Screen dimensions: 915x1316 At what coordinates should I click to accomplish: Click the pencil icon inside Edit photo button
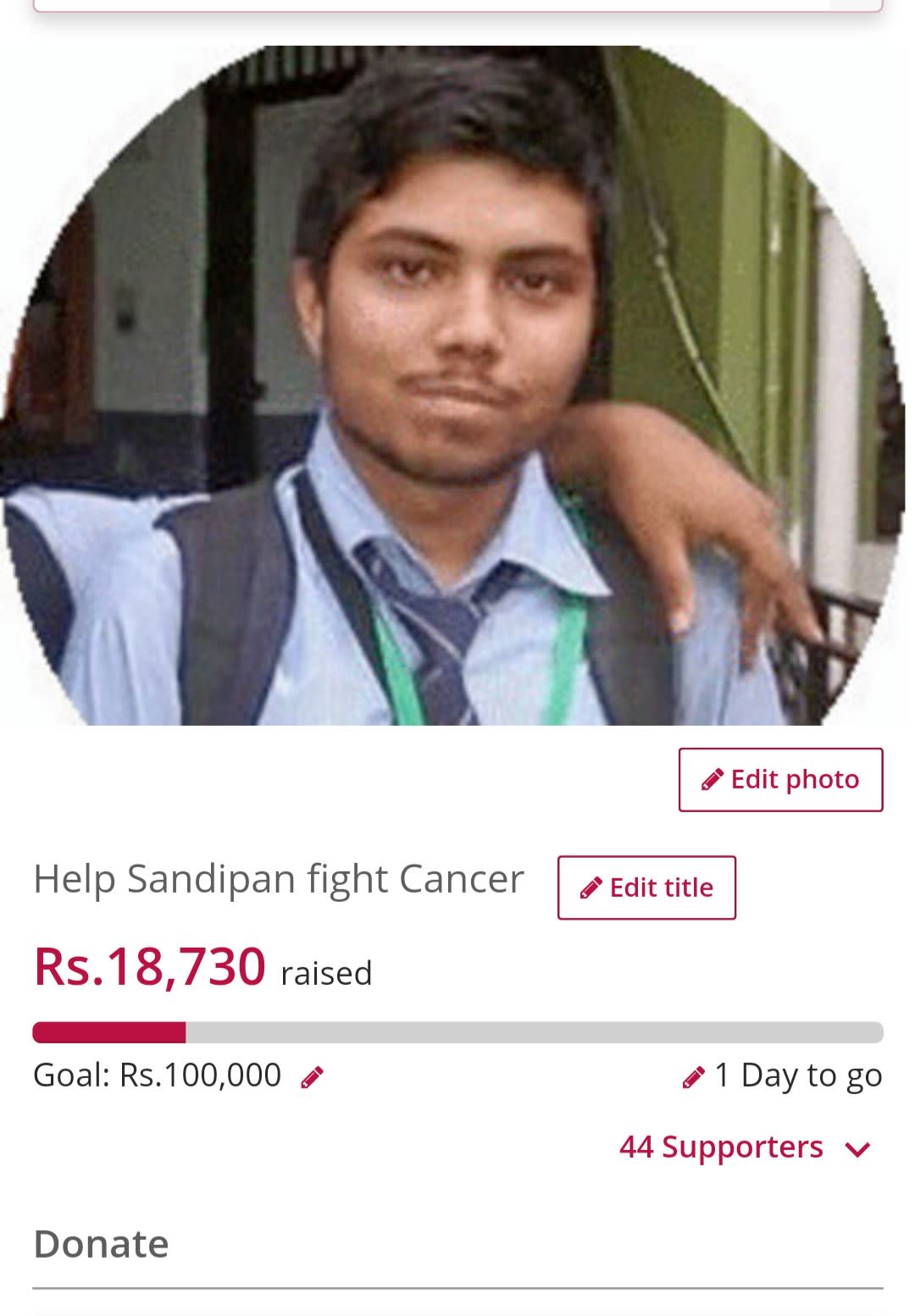tap(713, 779)
